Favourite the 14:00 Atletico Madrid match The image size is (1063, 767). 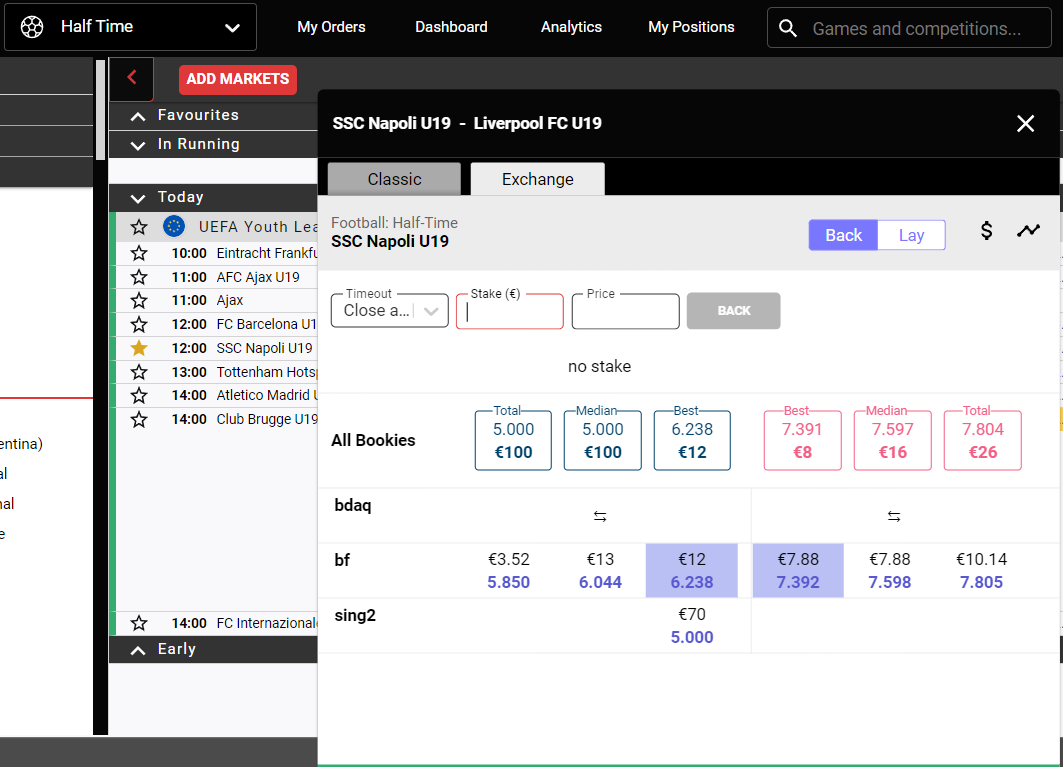(x=139, y=395)
